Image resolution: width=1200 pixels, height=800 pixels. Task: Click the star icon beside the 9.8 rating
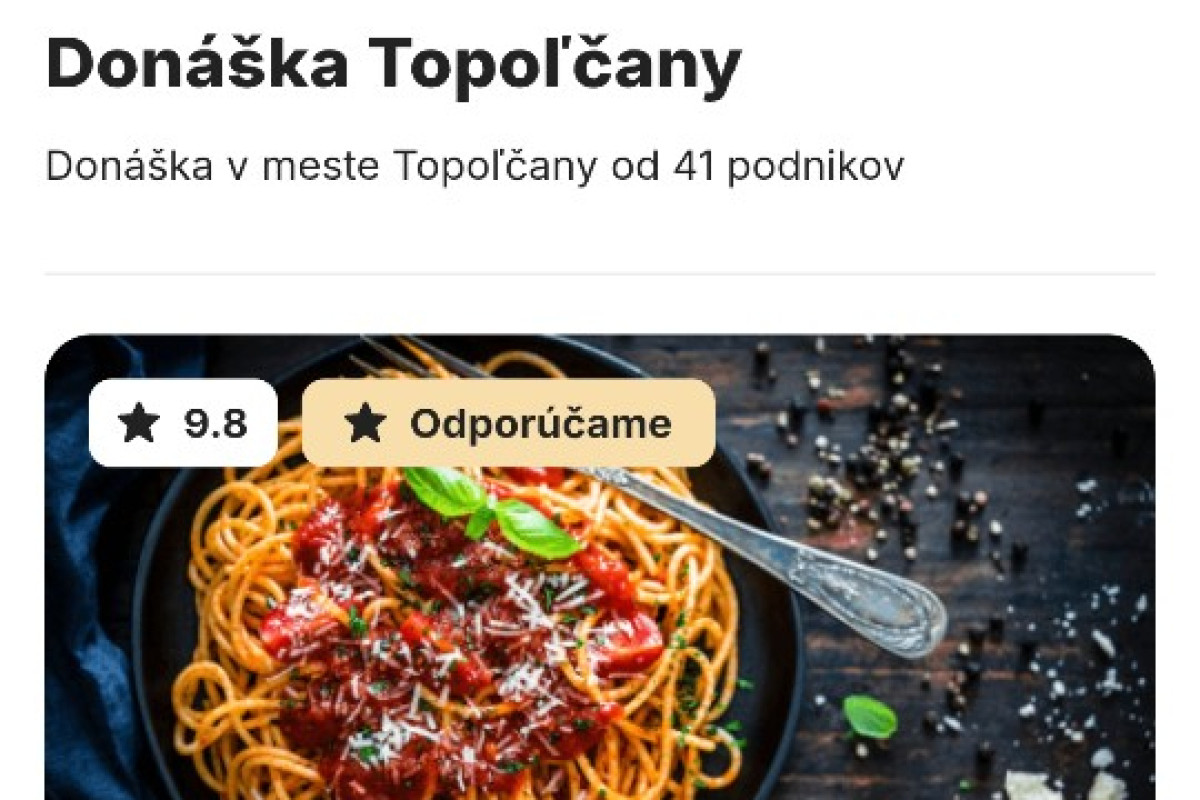coord(139,423)
